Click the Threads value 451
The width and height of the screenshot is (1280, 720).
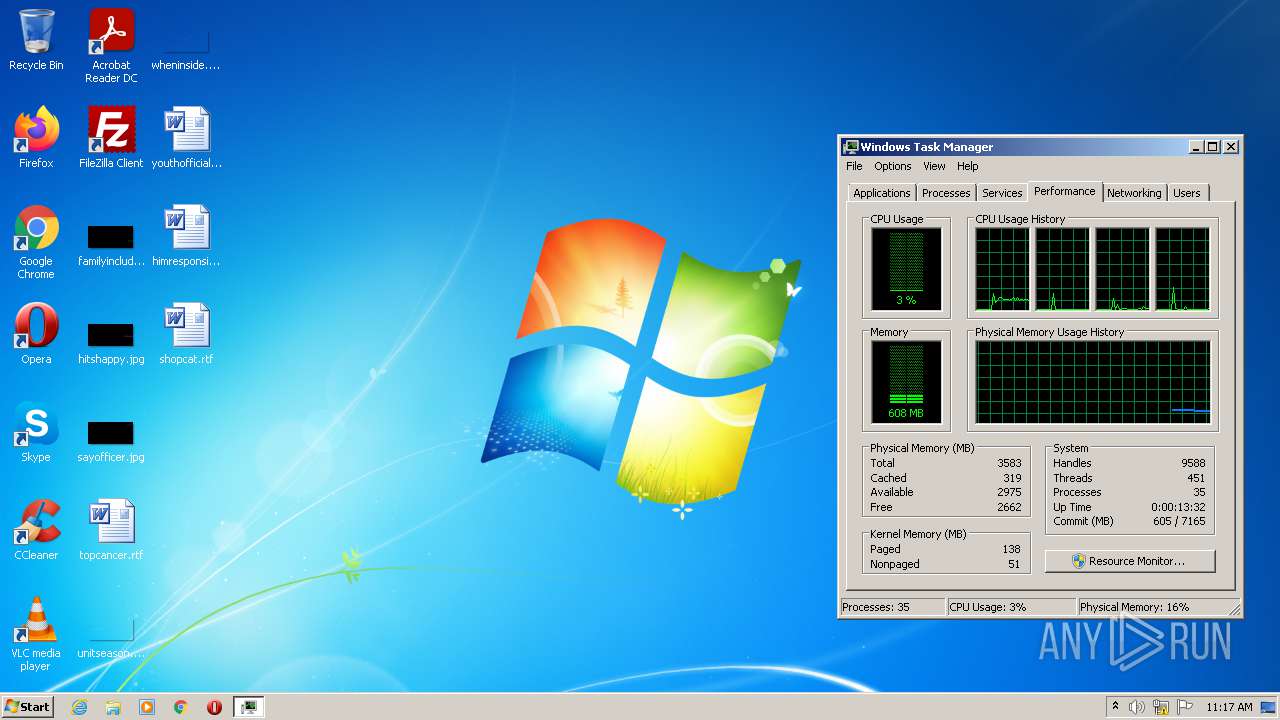[1195, 478]
